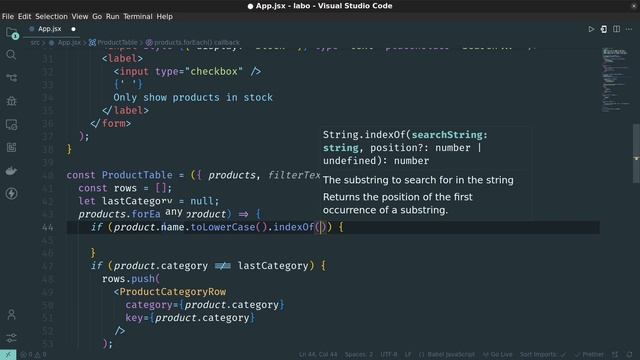Viewport: 640px width, 360px height.
Task: Click 'key={product.category}' attribute
Action: pyautogui.click(x=190, y=318)
